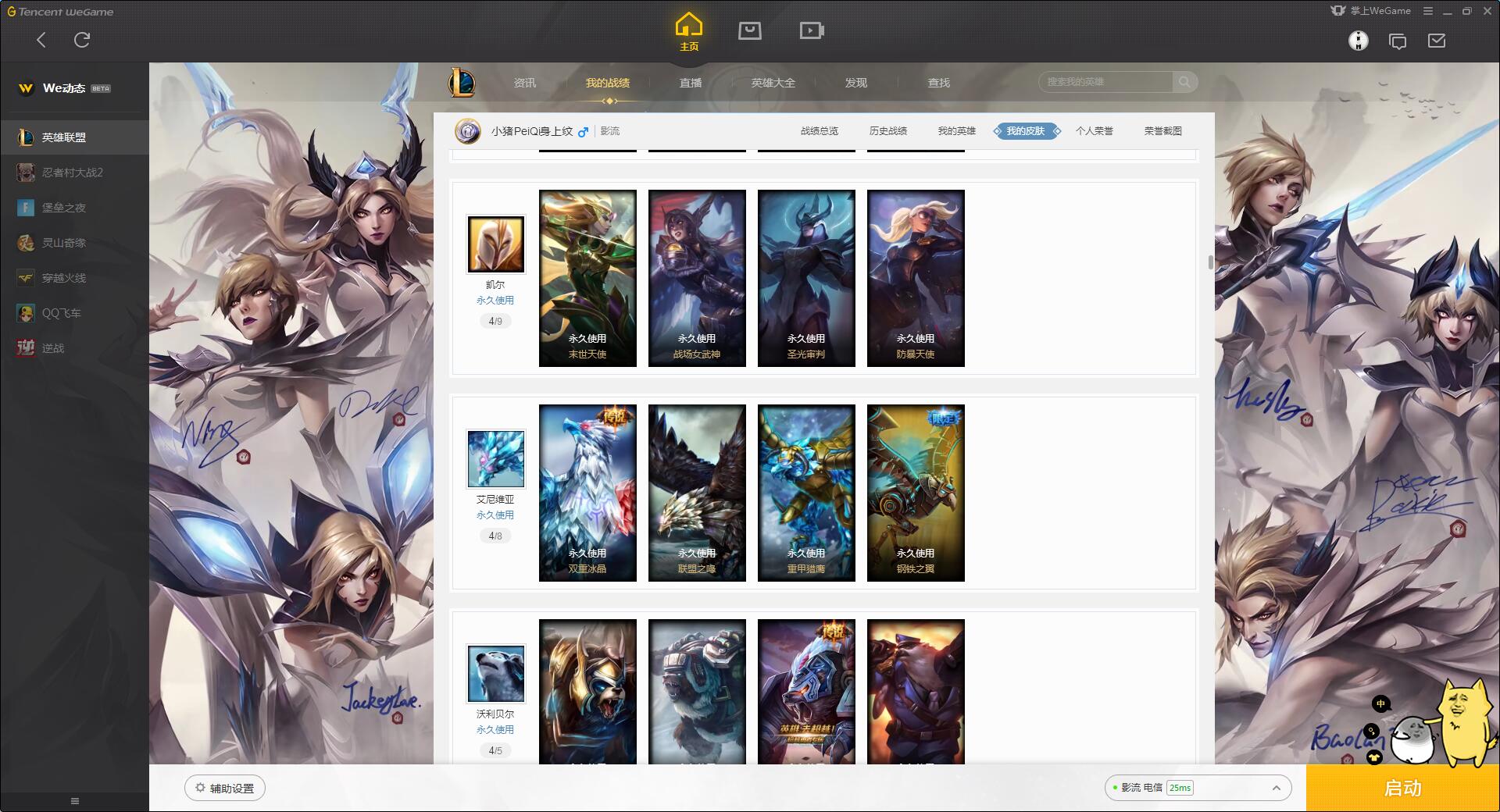The width and height of the screenshot is (1500, 812).
Task: Open the 联盟之隼 skin thumbnail
Action: coord(697,493)
